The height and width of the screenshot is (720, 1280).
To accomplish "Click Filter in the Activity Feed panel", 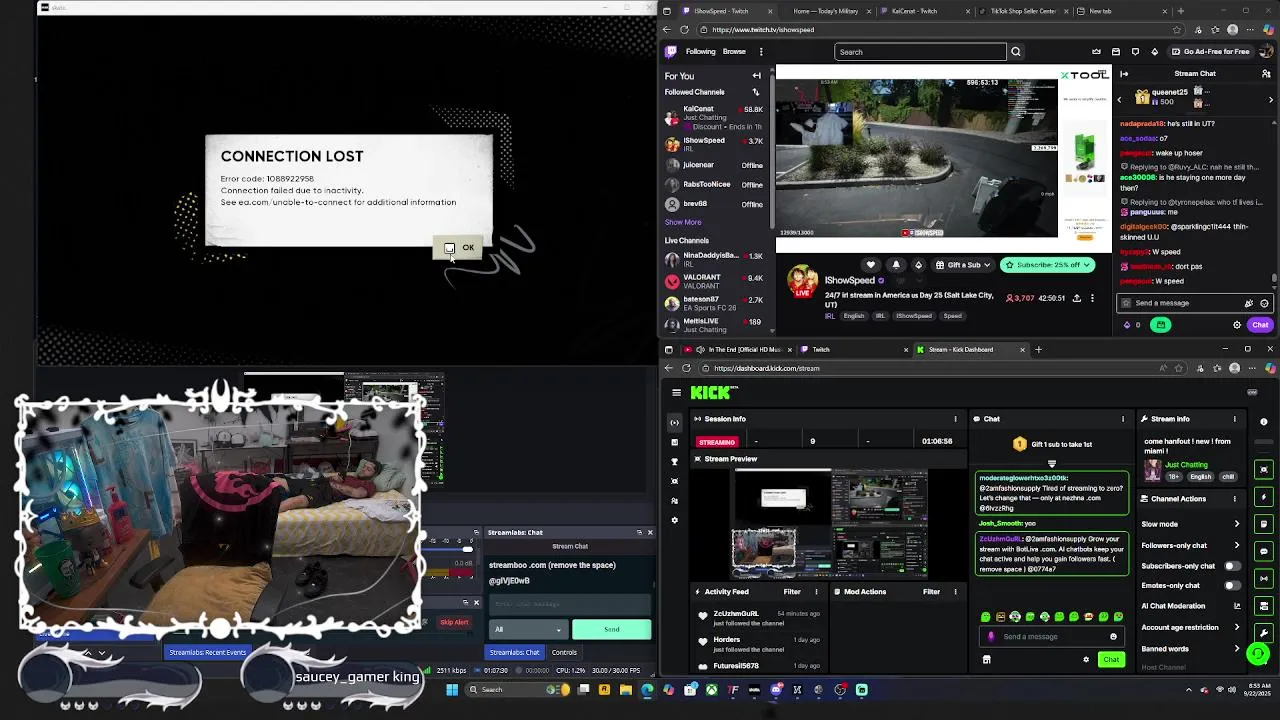I will (791, 592).
